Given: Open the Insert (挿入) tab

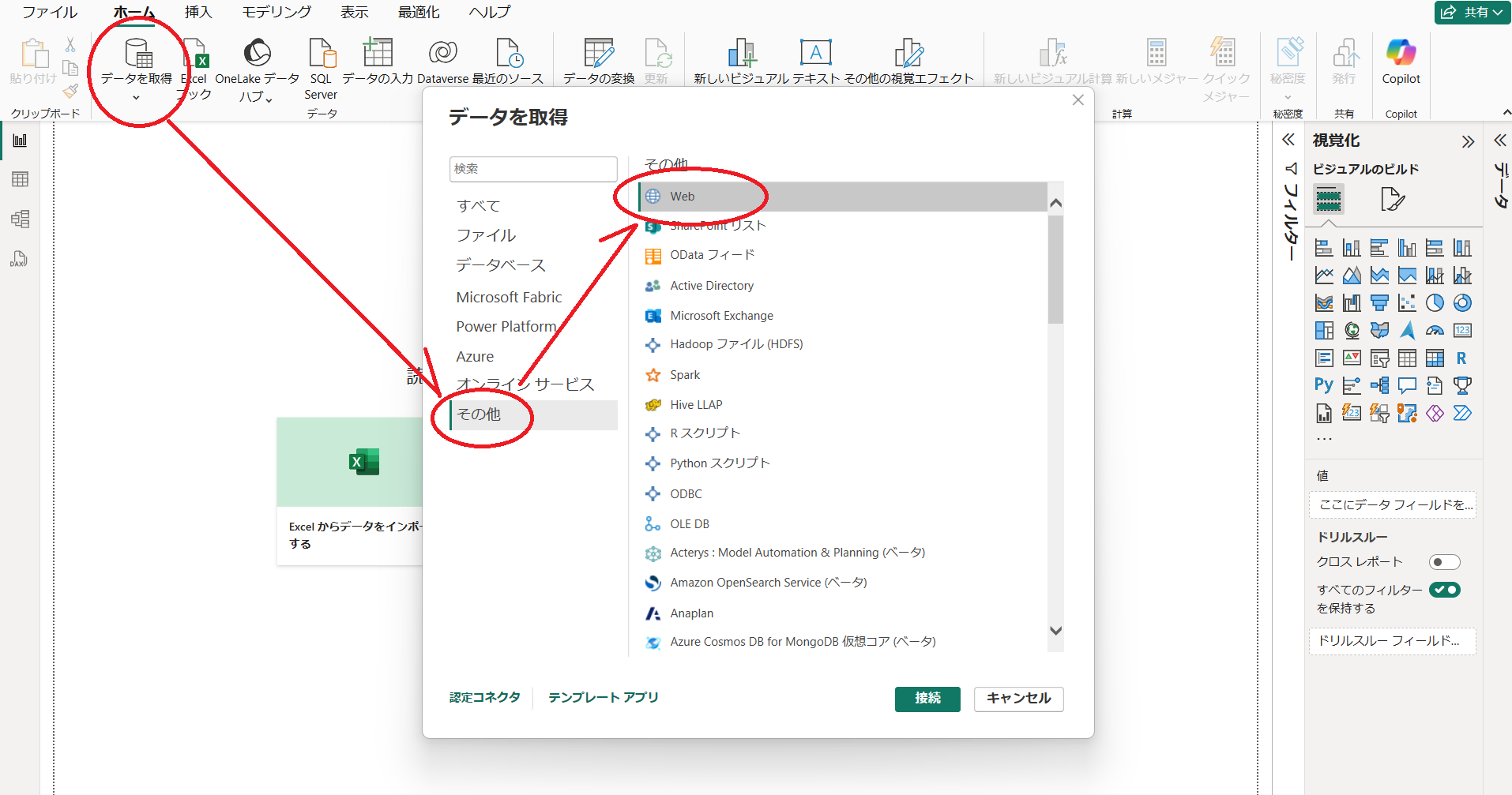Looking at the screenshot, I should click(198, 12).
